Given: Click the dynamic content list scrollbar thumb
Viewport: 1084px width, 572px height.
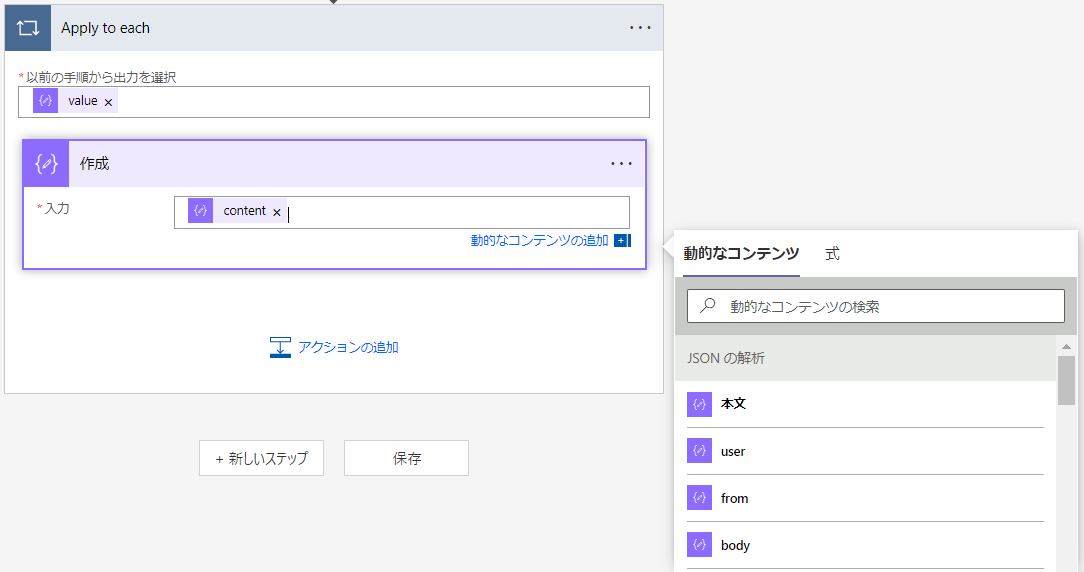Looking at the screenshot, I should pyautogui.click(x=1066, y=380).
